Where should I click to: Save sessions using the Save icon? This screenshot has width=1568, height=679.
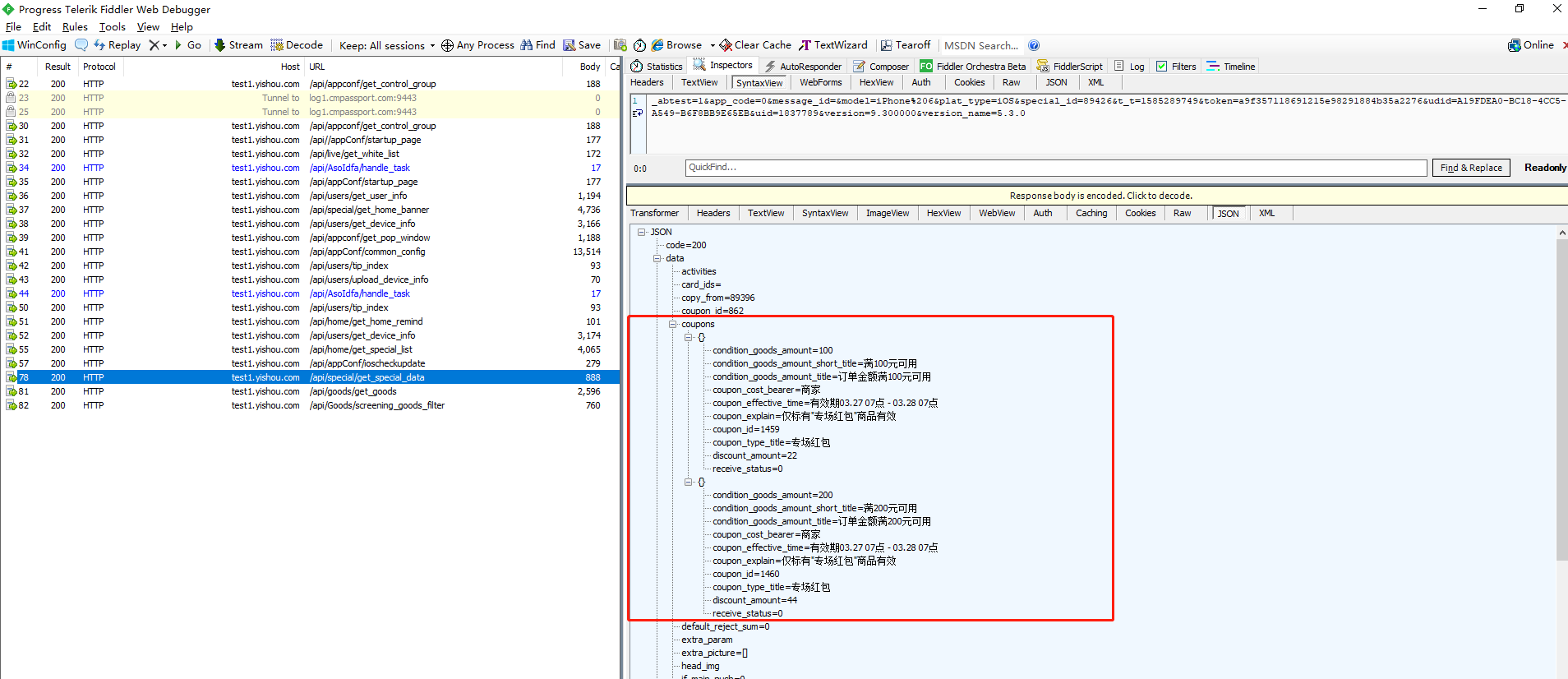[x=582, y=45]
